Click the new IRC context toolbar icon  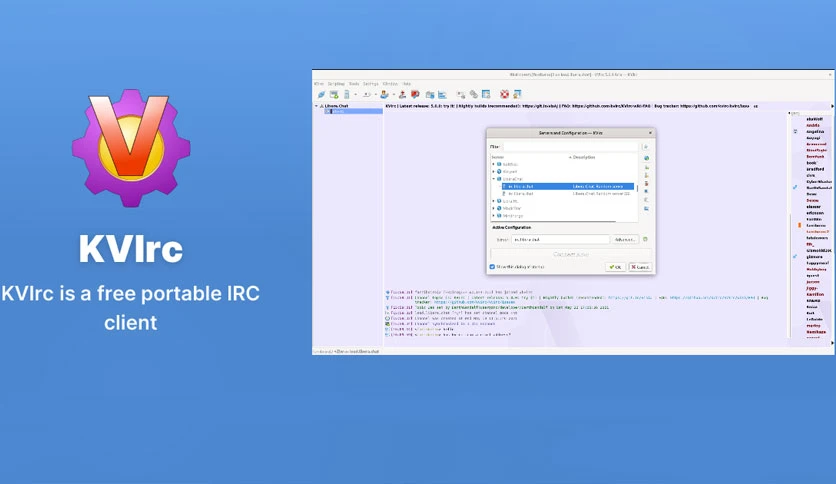[x=334, y=94]
